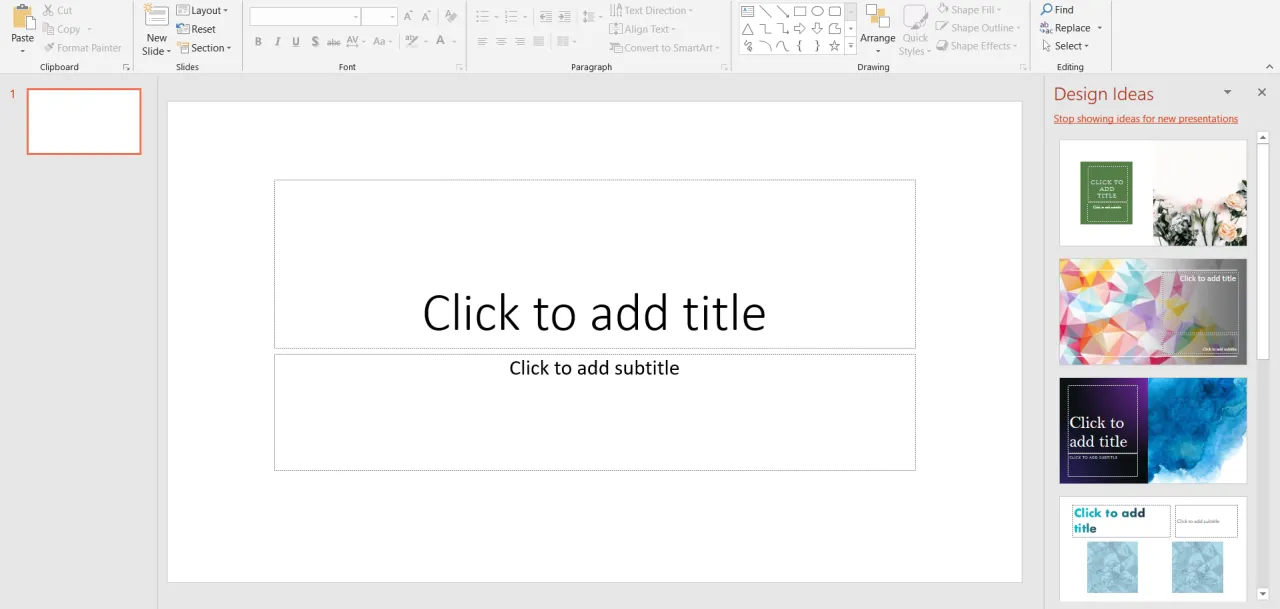Apply bold formatting with the Bold icon
This screenshot has height=609, width=1280.
[258, 41]
